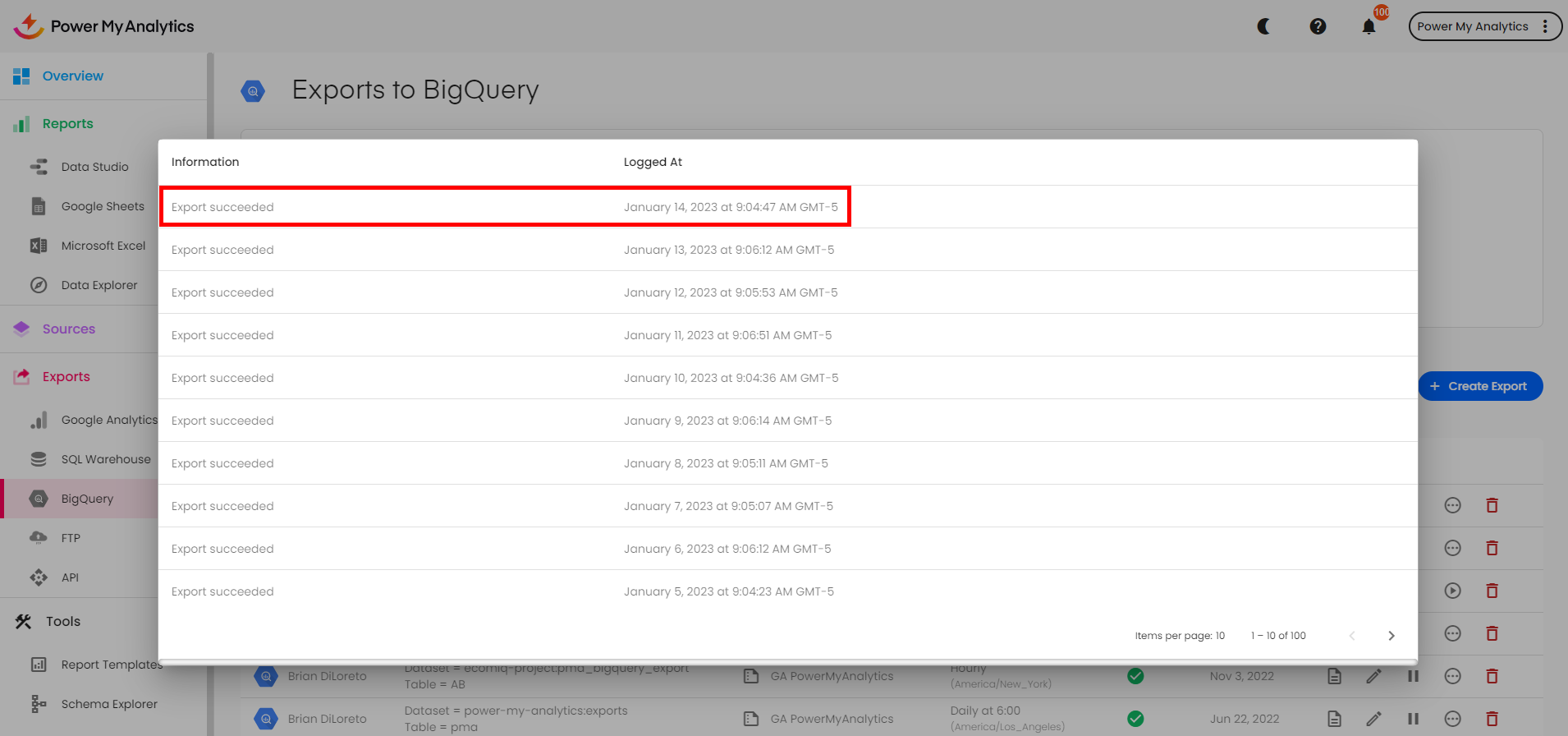
Task: Pause the Jun 22, 2022 export
Action: (x=1413, y=719)
